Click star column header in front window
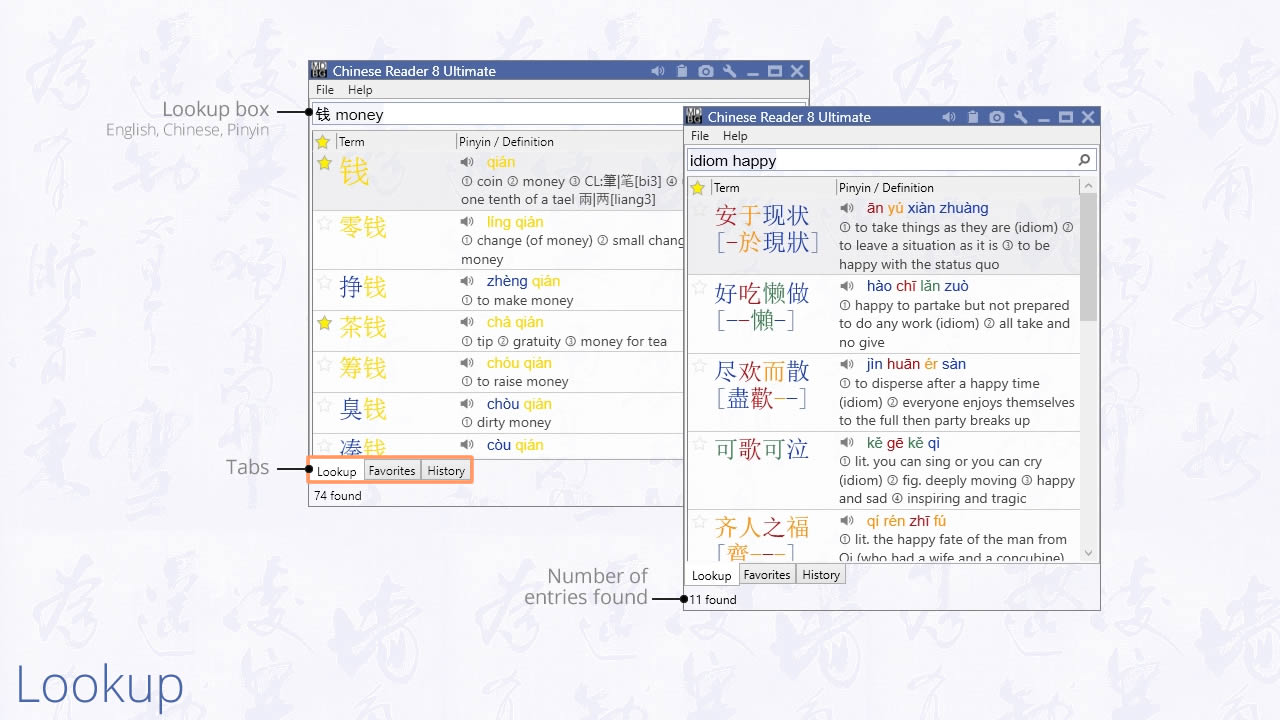The height and width of the screenshot is (720, 1280). pyautogui.click(x=698, y=187)
